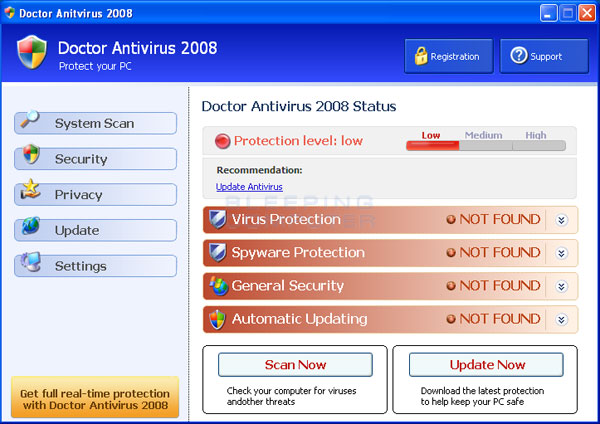Expand the Virus Protection row
Image resolution: width=600 pixels, height=424 pixels.
tap(561, 220)
